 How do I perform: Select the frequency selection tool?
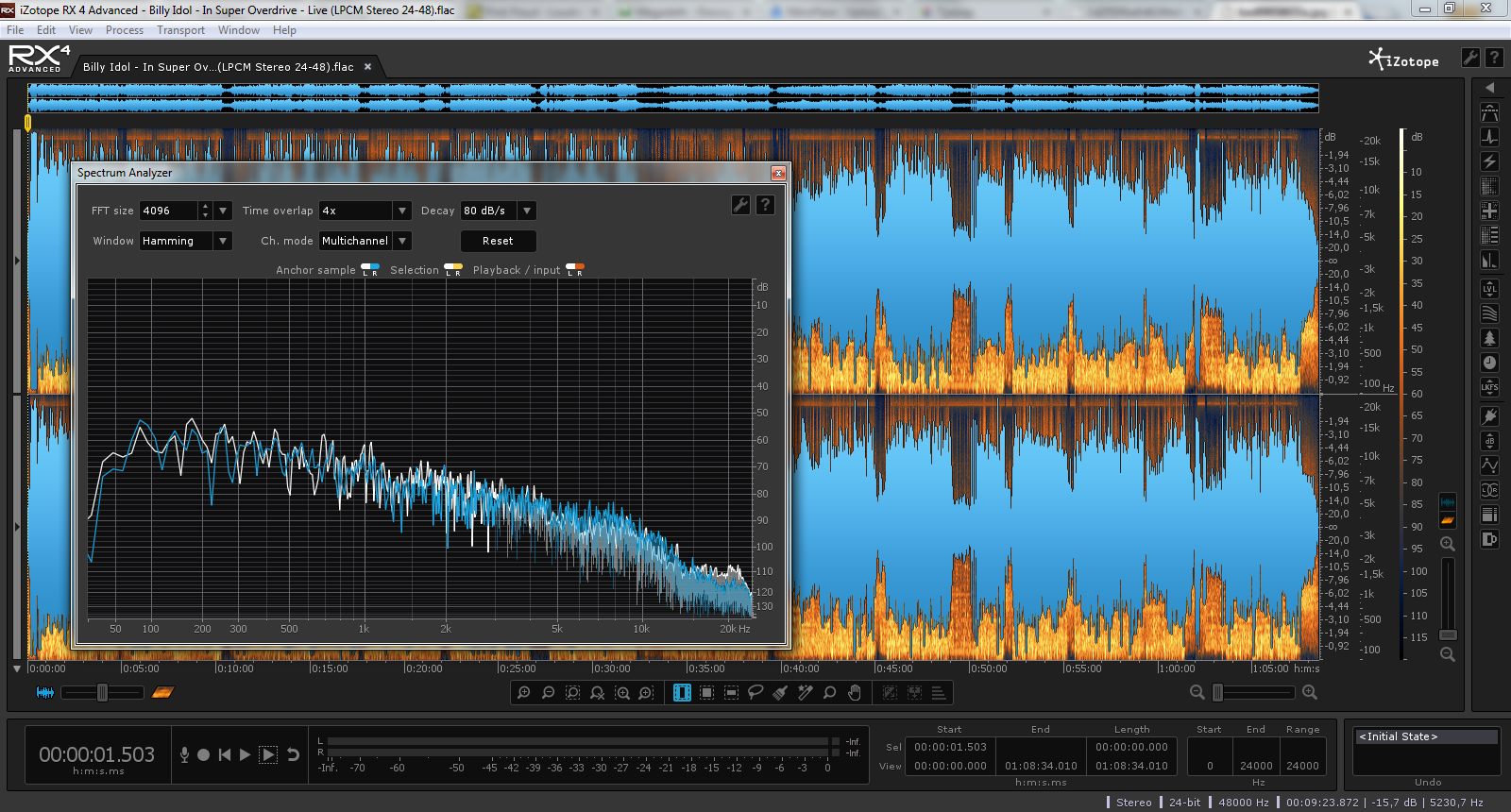coord(731,693)
